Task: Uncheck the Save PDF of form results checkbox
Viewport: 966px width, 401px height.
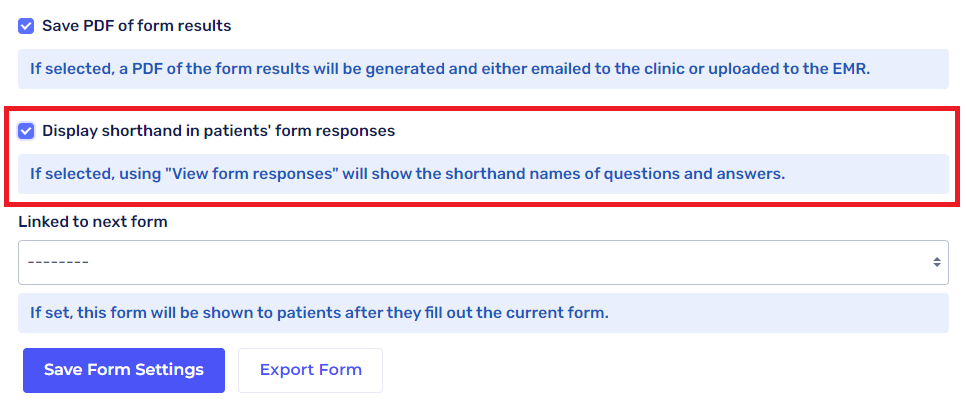Action: (27, 26)
